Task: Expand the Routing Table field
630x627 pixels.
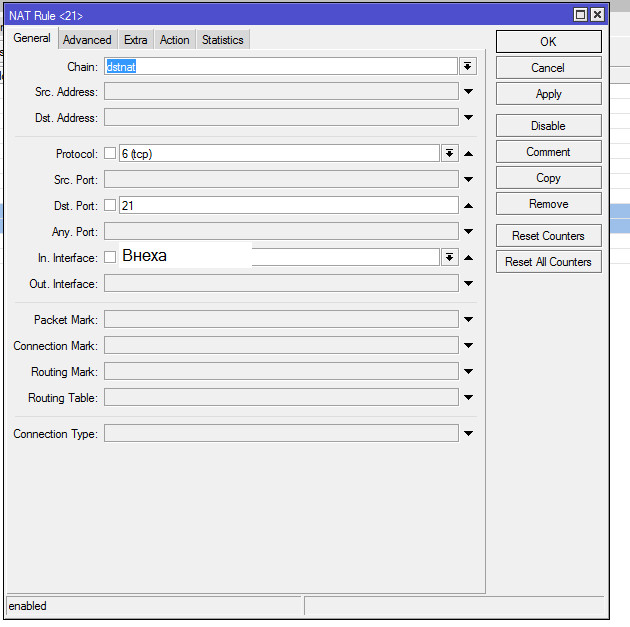Action: (468, 397)
